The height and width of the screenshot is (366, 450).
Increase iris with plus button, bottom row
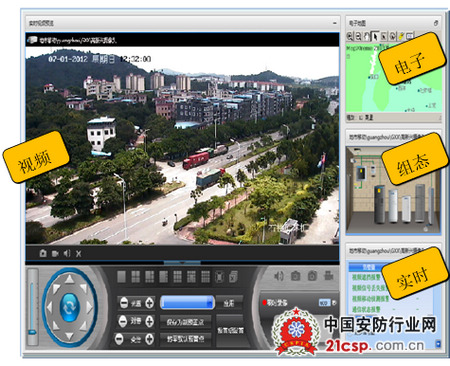point(150,339)
